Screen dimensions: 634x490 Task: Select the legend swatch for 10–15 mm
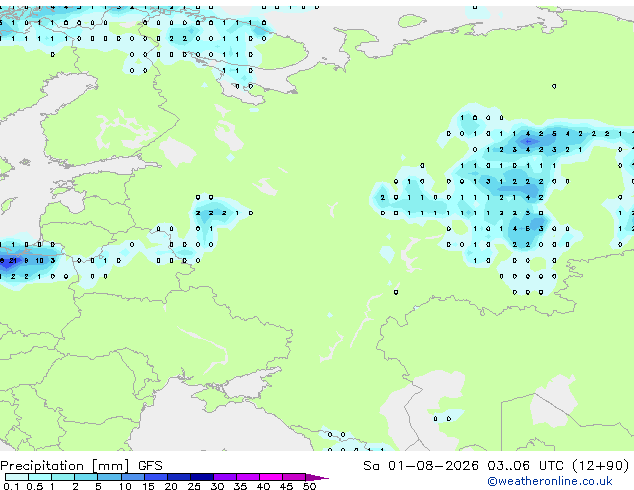(x=132, y=477)
